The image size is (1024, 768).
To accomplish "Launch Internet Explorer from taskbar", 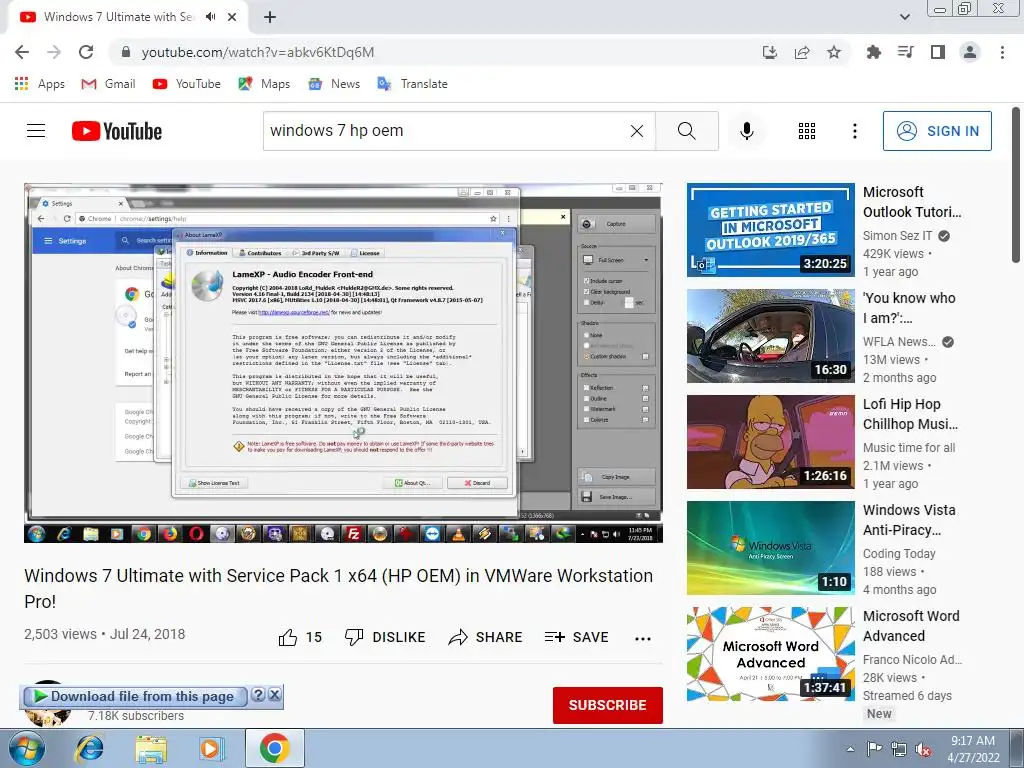I will click(x=89, y=748).
